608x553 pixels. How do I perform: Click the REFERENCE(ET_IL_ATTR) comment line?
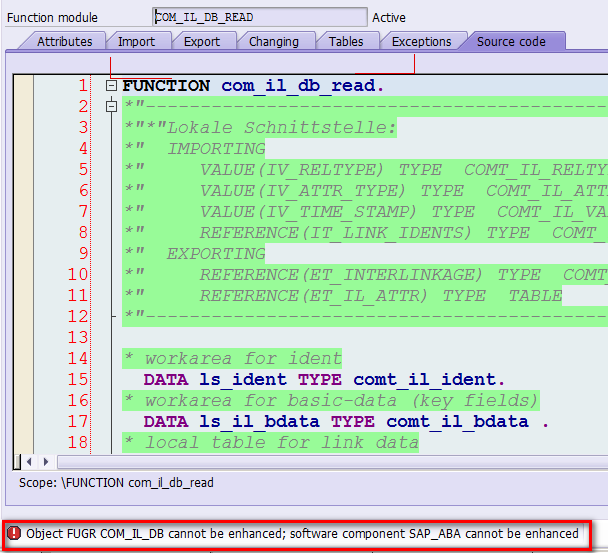342,296
